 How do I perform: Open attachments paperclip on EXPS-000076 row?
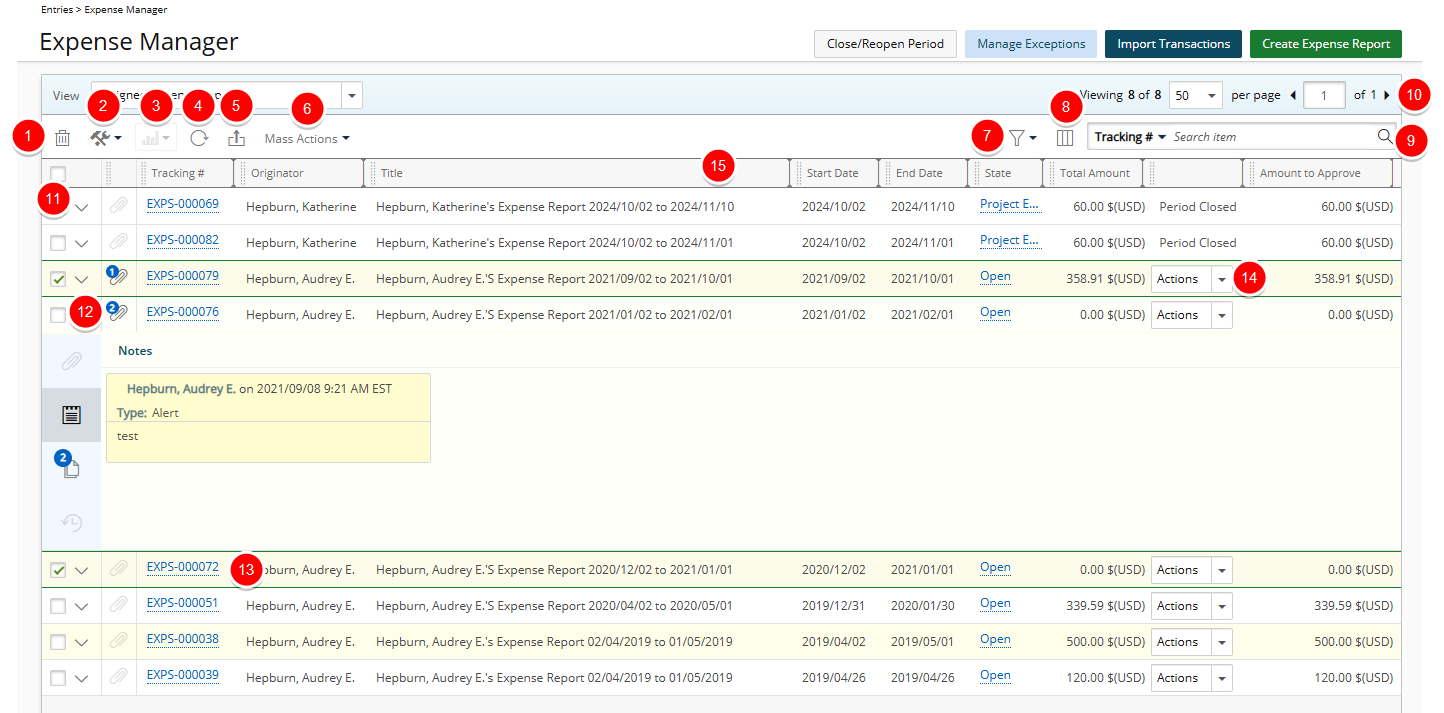[118, 314]
